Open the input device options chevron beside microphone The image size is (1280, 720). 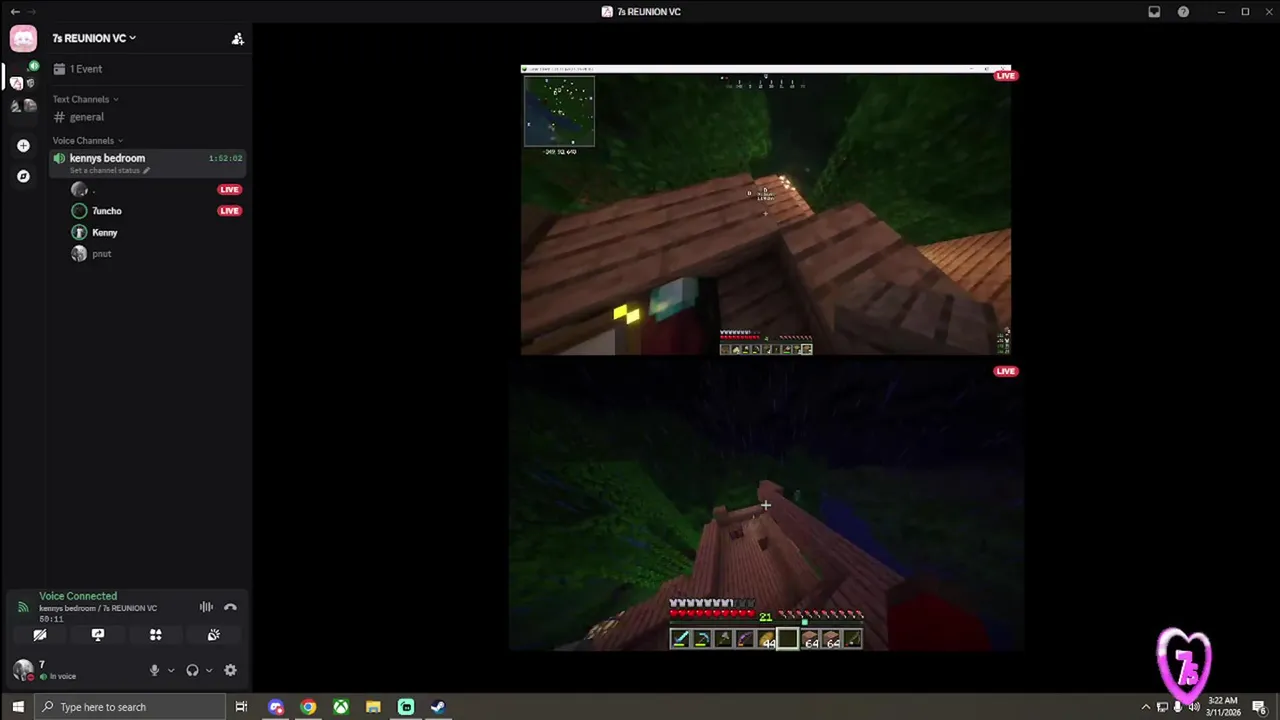click(x=171, y=671)
